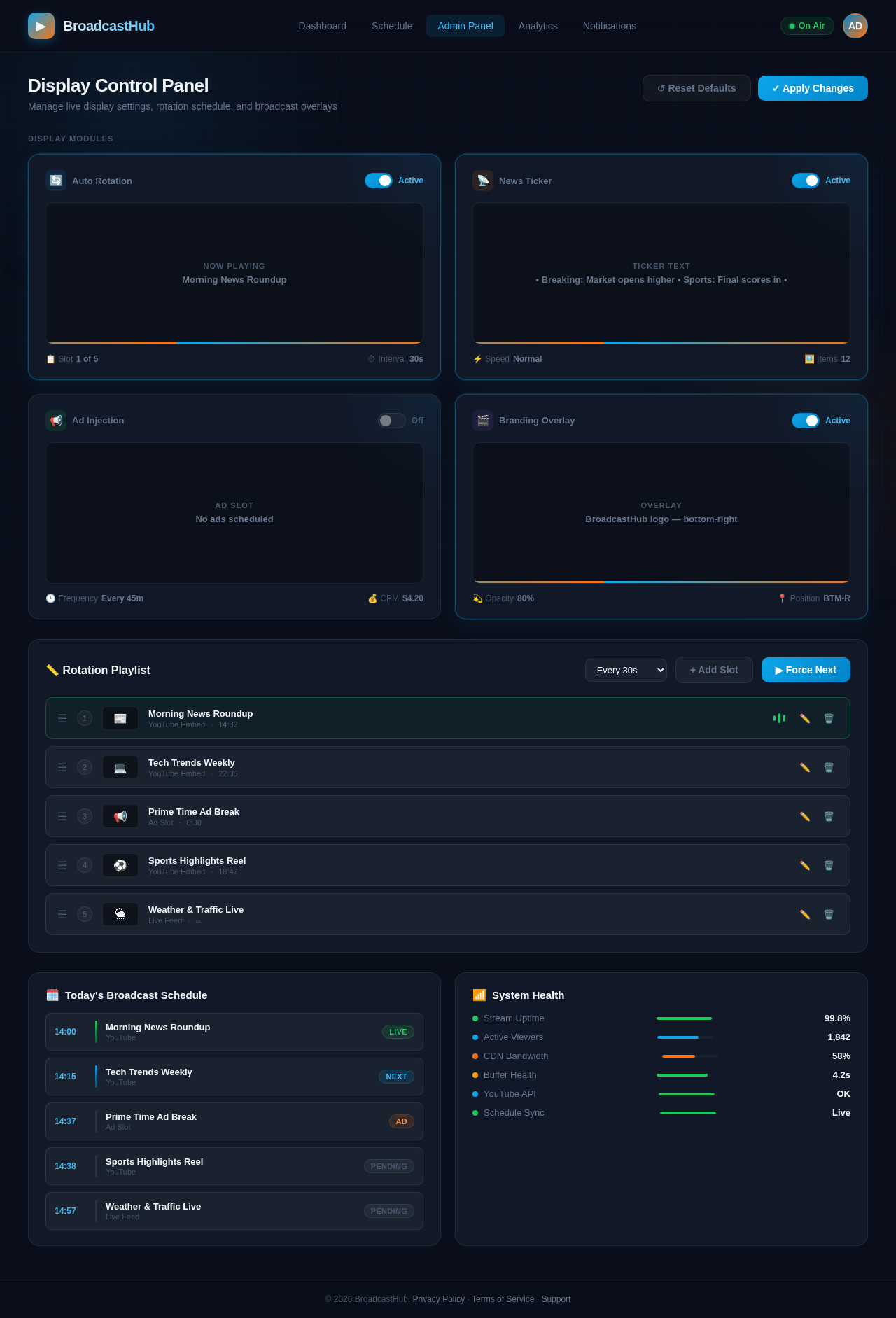Viewport: 896px width, 1318px height.
Task: Click the NEXT badge on Tech Trends Weekly
Action: pyautogui.click(x=396, y=1077)
